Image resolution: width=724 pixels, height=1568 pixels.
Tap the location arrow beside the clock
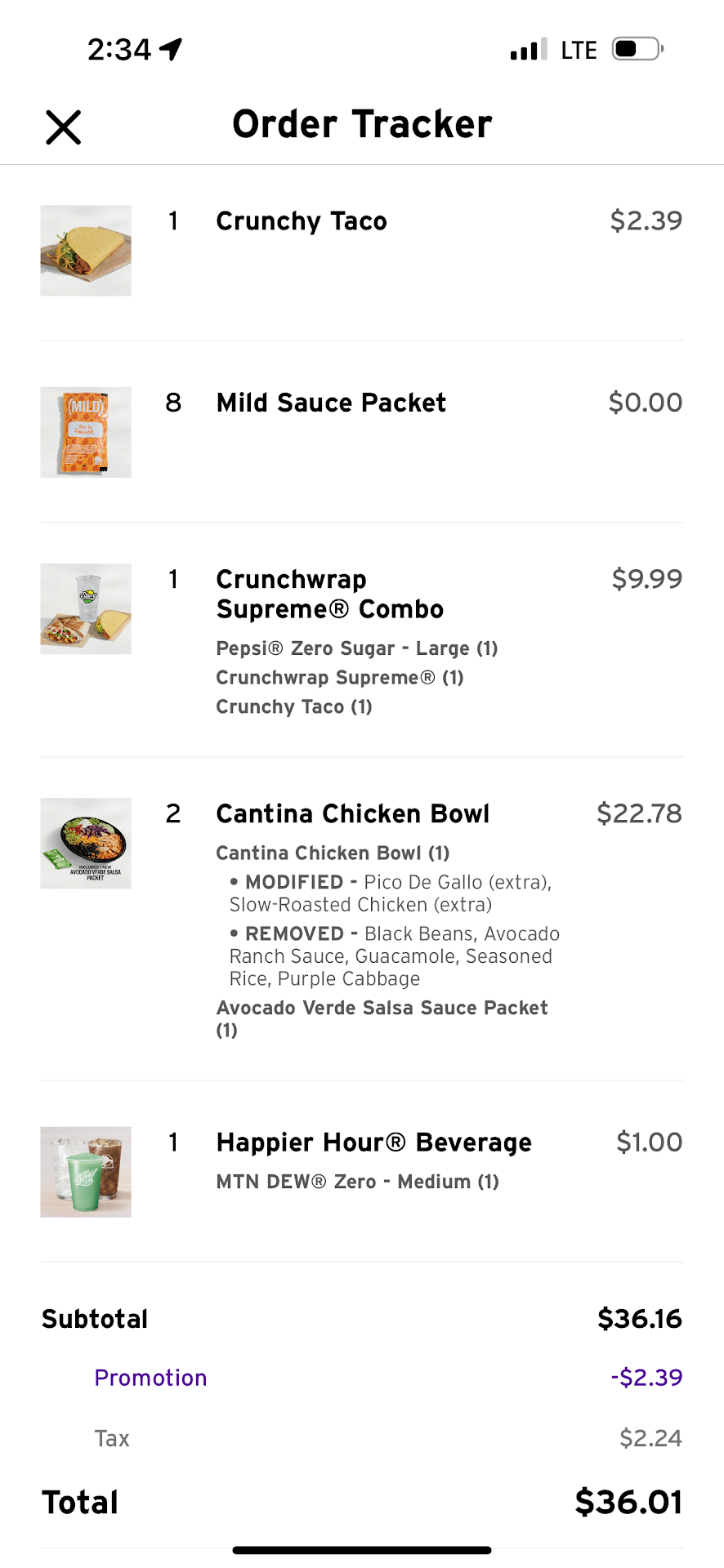[171, 50]
